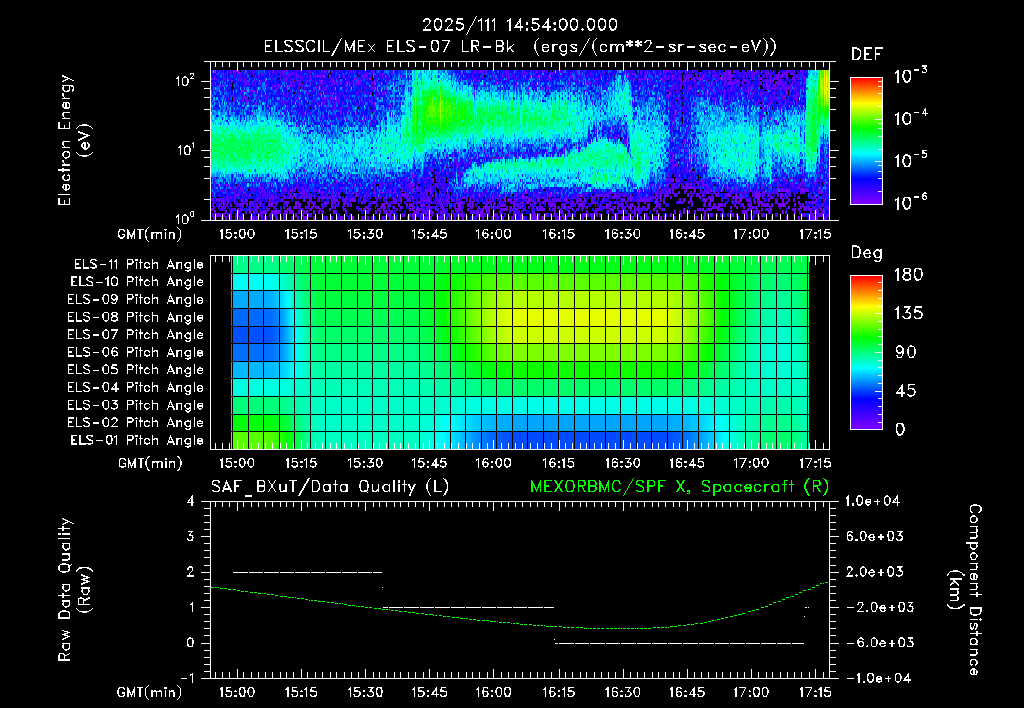Click the data quality axis value 4
Screen dimensions: 1024x708
click(x=190, y=502)
